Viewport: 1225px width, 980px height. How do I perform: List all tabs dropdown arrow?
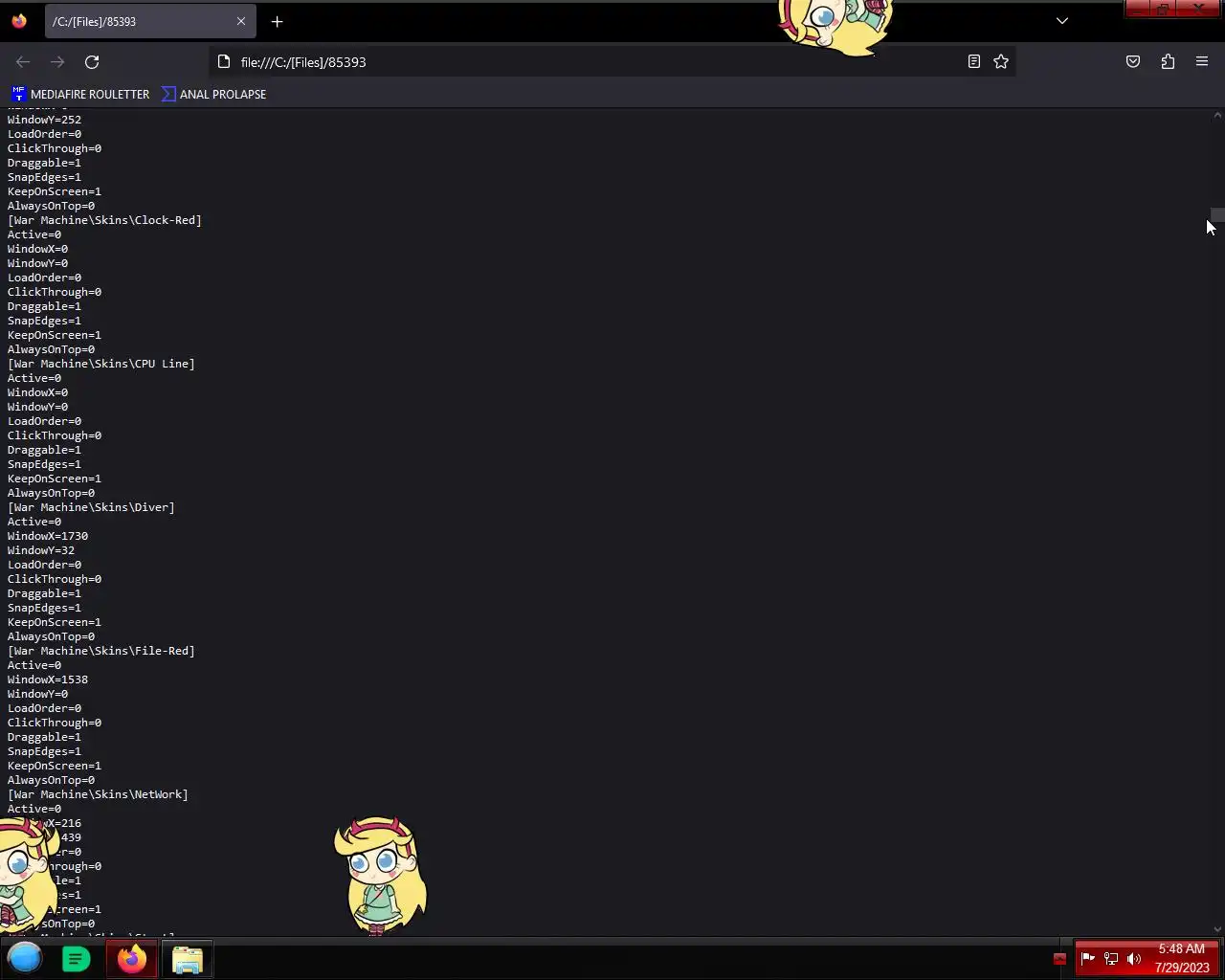click(1062, 21)
